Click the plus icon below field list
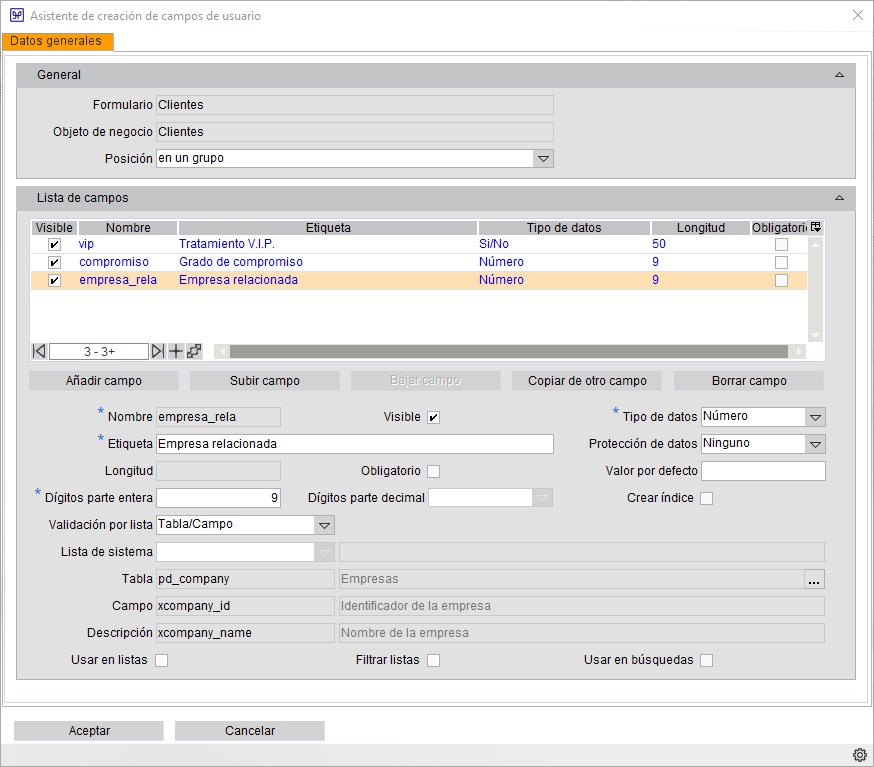This screenshot has height=767, width=874. tap(176, 351)
